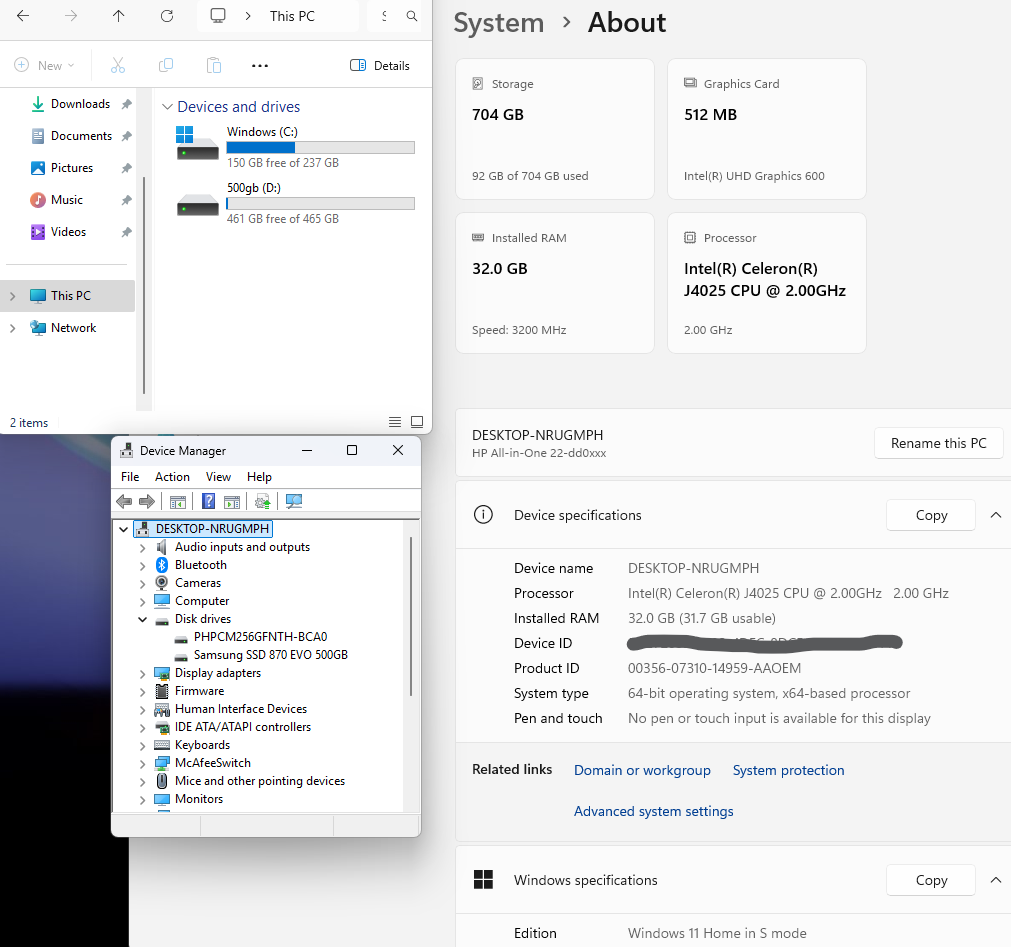Select Human Interface Devices
Image resolution: width=1011 pixels, height=947 pixels.
point(240,709)
